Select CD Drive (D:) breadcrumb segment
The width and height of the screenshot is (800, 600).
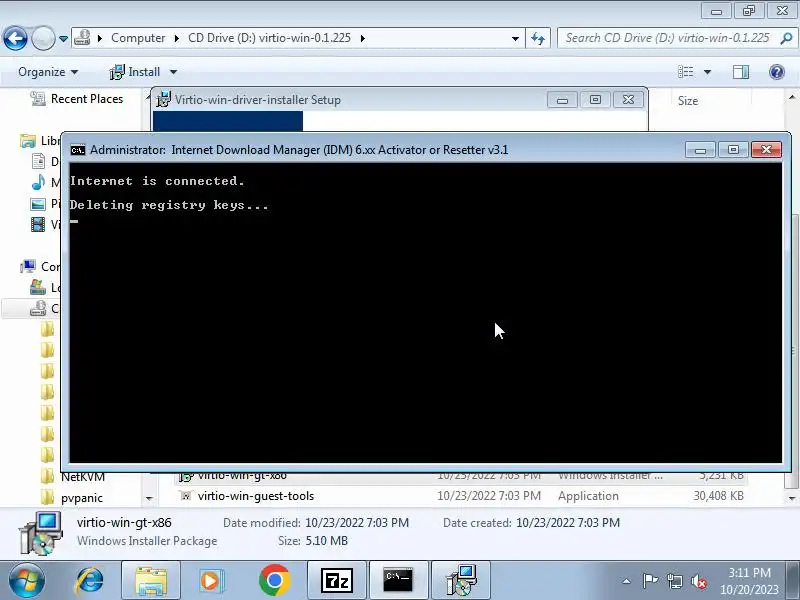[x=269, y=38]
